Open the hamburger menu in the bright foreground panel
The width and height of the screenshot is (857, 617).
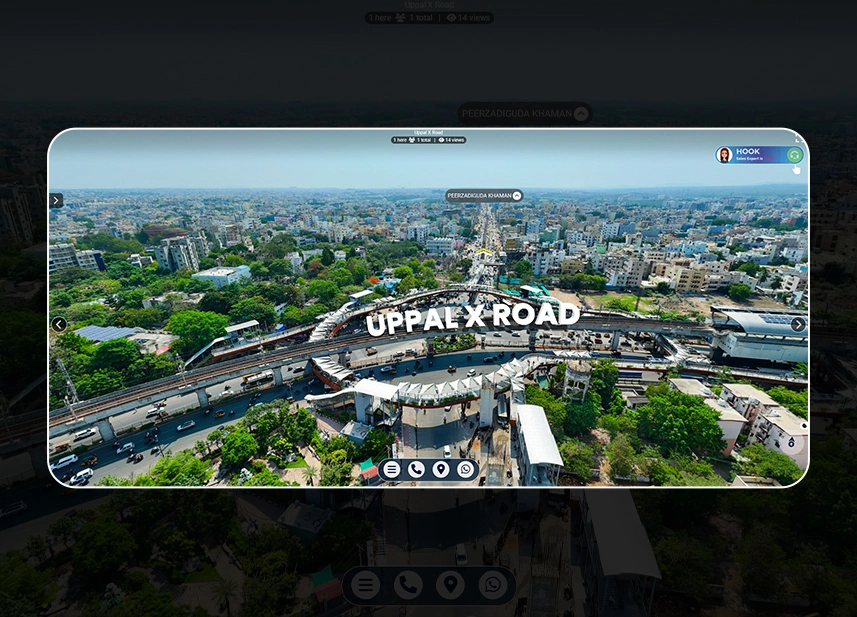[x=392, y=470]
